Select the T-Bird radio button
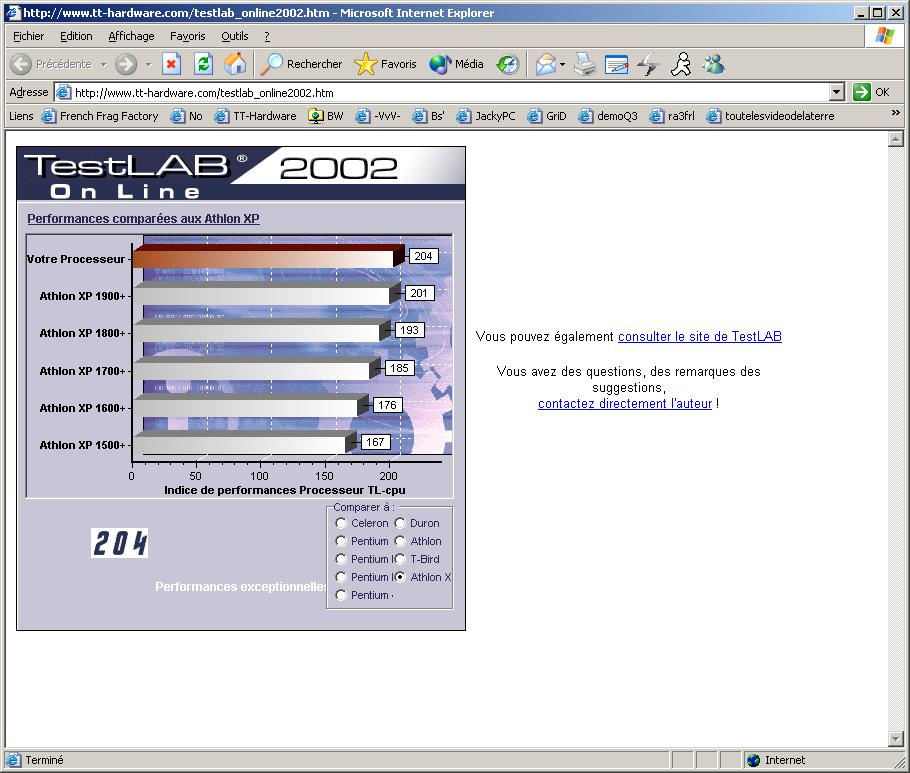 [x=400, y=559]
